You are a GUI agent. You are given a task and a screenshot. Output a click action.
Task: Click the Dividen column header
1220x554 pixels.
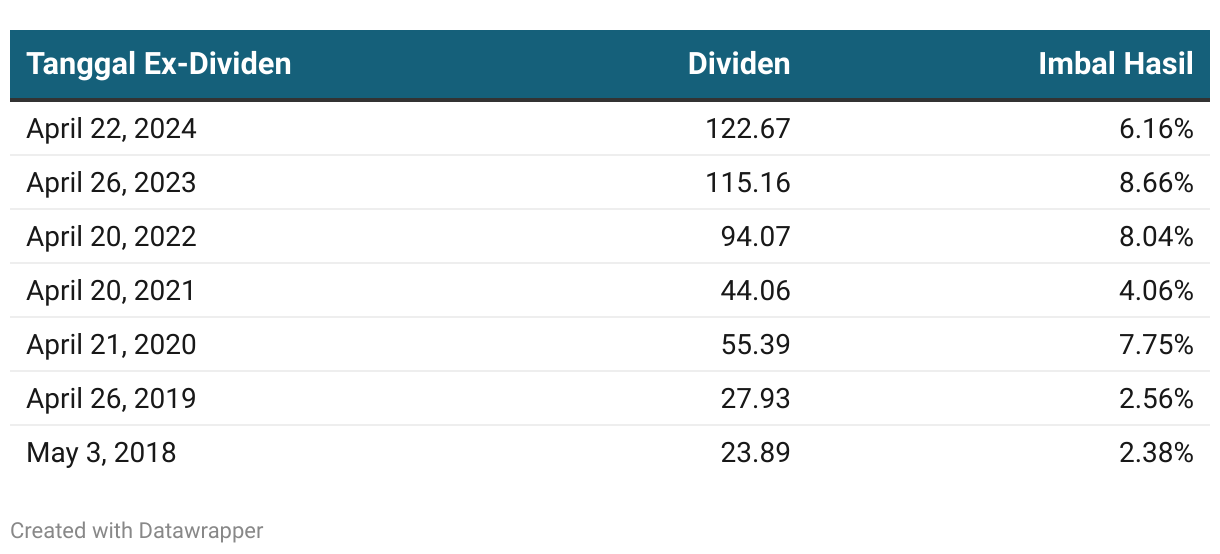coord(739,64)
